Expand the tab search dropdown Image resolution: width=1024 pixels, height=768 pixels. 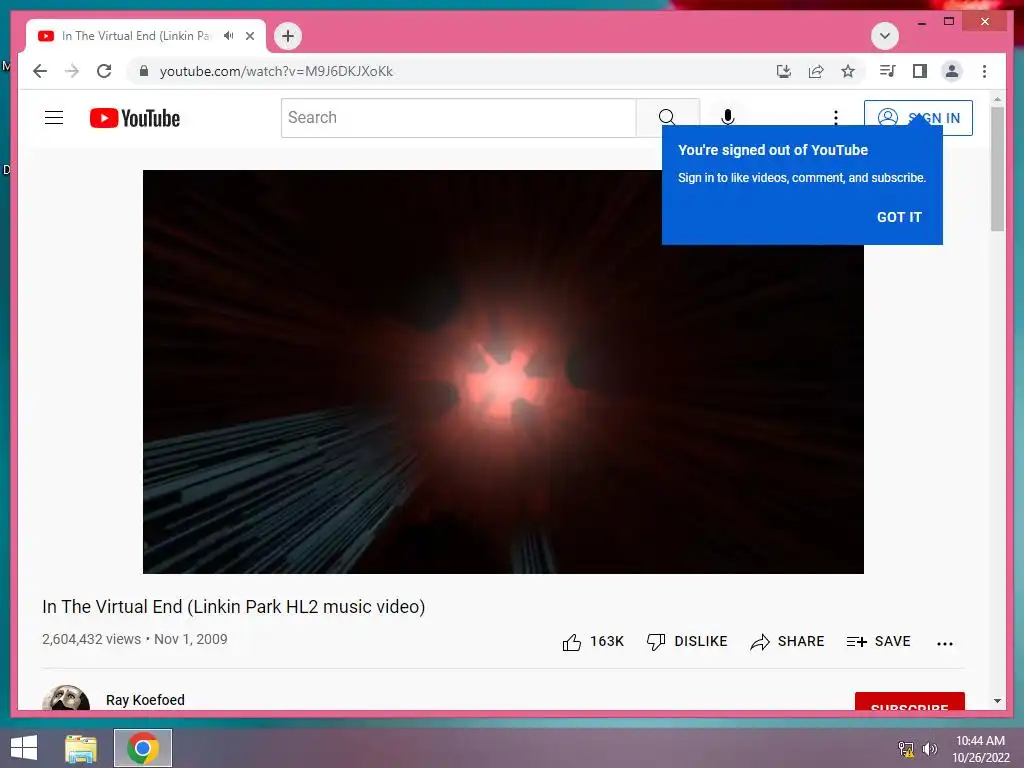(885, 36)
